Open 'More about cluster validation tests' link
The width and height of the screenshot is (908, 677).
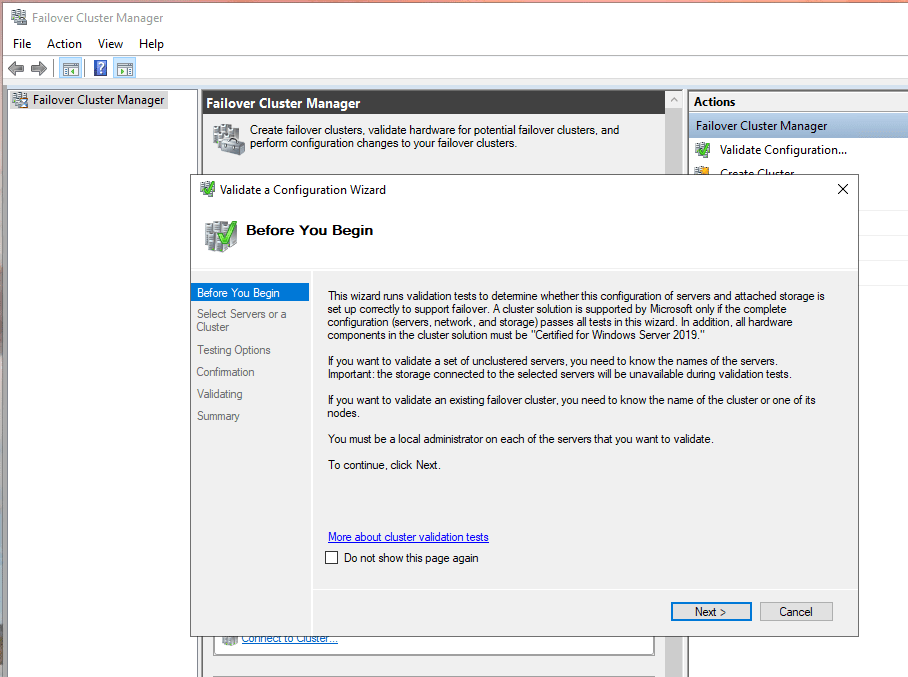pyautogui.click(x=408, y=537)
